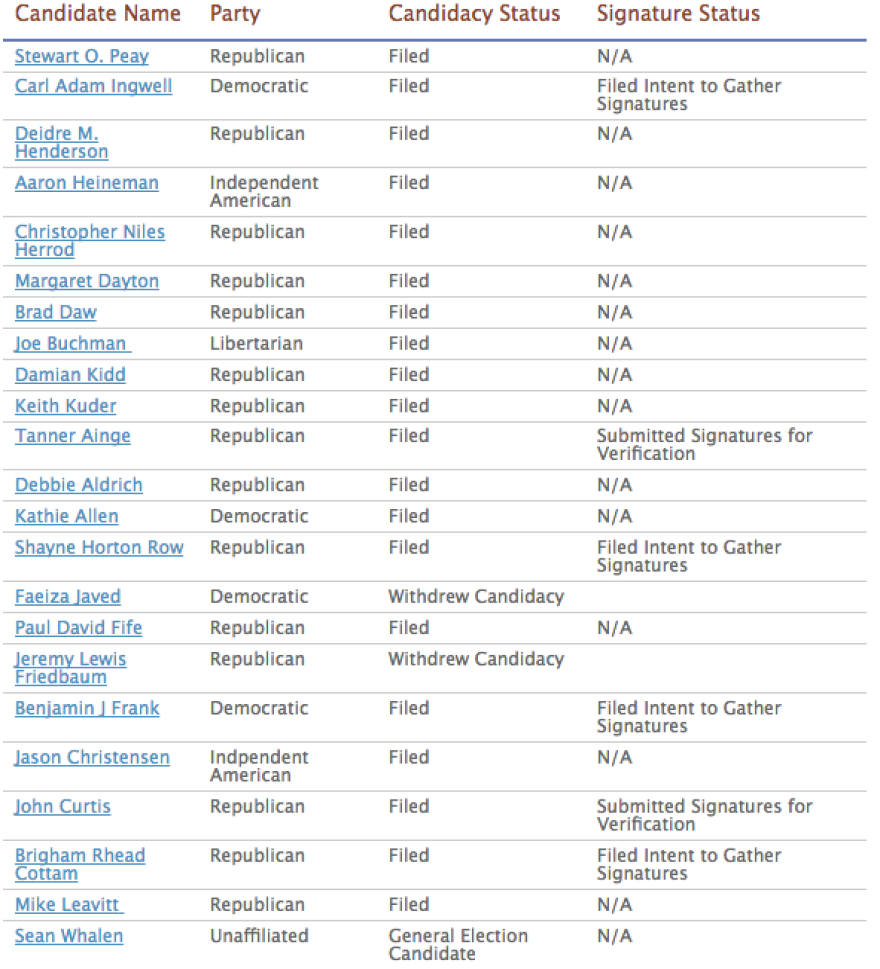
Task: Click Kathie Allen's name link
Action: coord(67,517)
